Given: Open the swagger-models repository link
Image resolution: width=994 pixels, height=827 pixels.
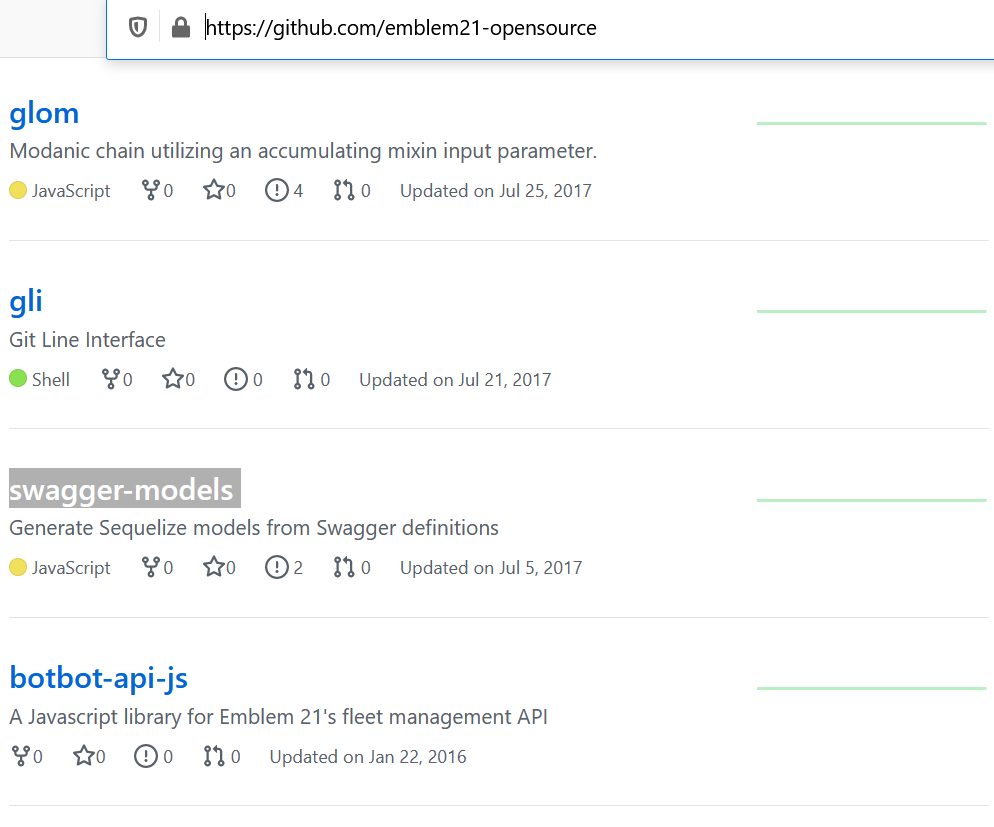Looking at the screenshot, I should point(121,490).
